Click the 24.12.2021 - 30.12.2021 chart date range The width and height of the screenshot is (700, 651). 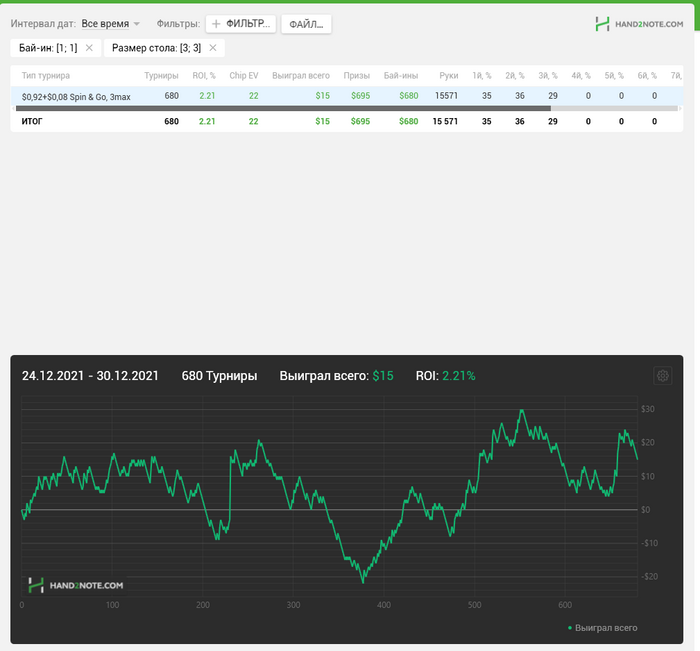(x=90, y=376)
